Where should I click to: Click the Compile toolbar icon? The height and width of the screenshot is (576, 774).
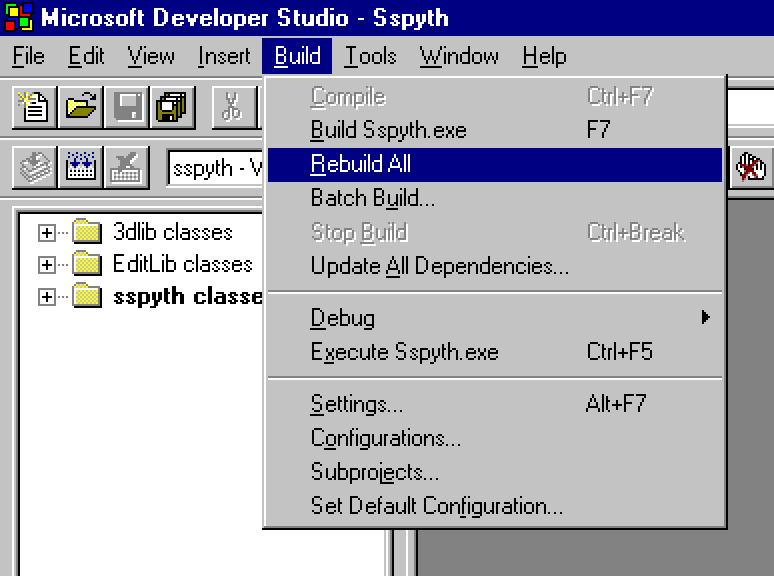(x=34, y=167)
